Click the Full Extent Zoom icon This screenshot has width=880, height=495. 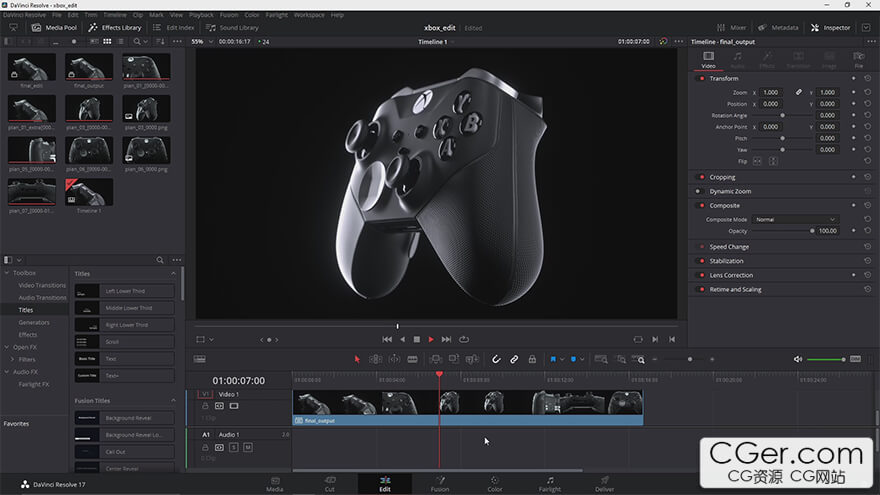pos(601,359)
